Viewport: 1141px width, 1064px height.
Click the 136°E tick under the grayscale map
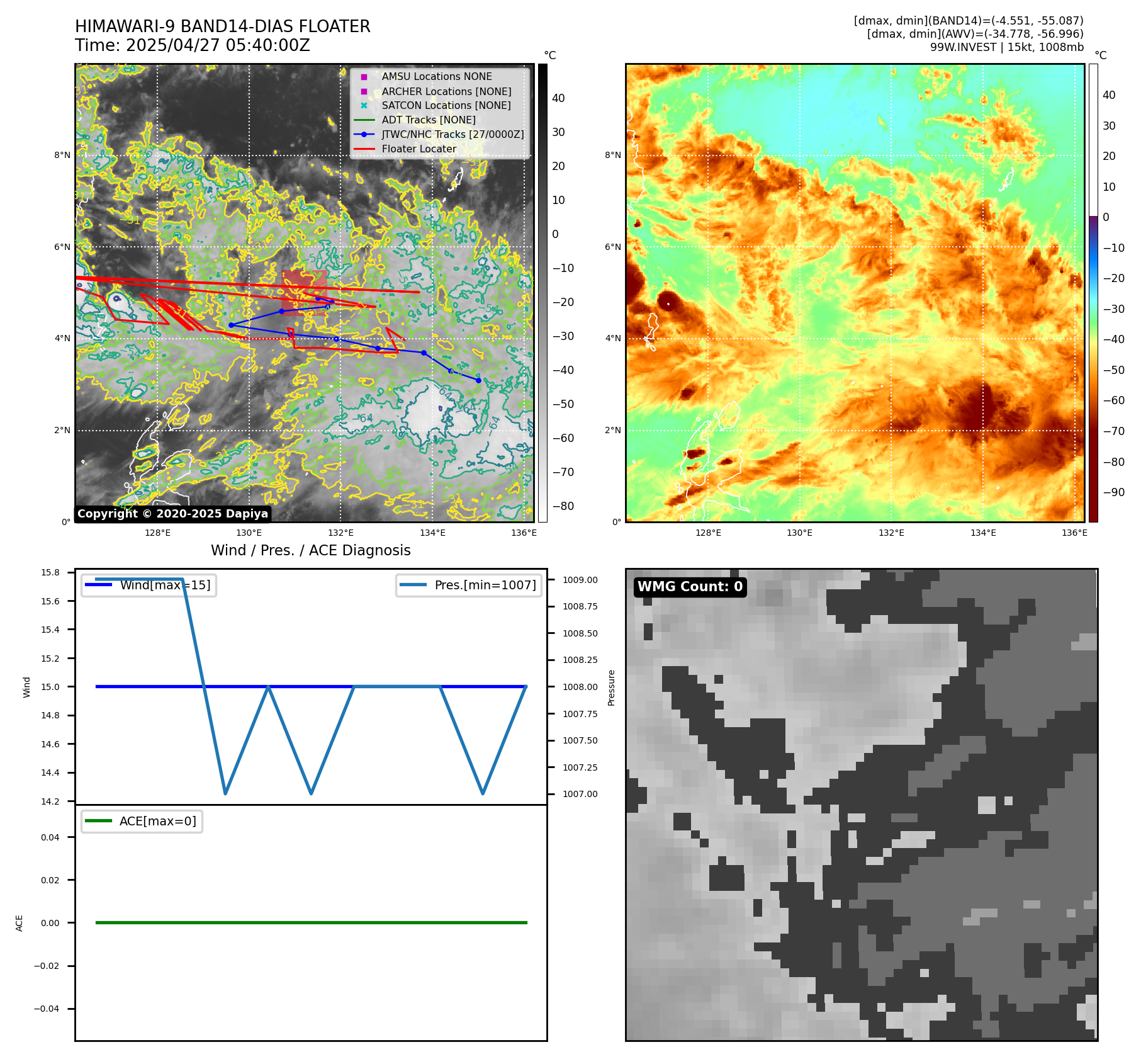[524, 533]
